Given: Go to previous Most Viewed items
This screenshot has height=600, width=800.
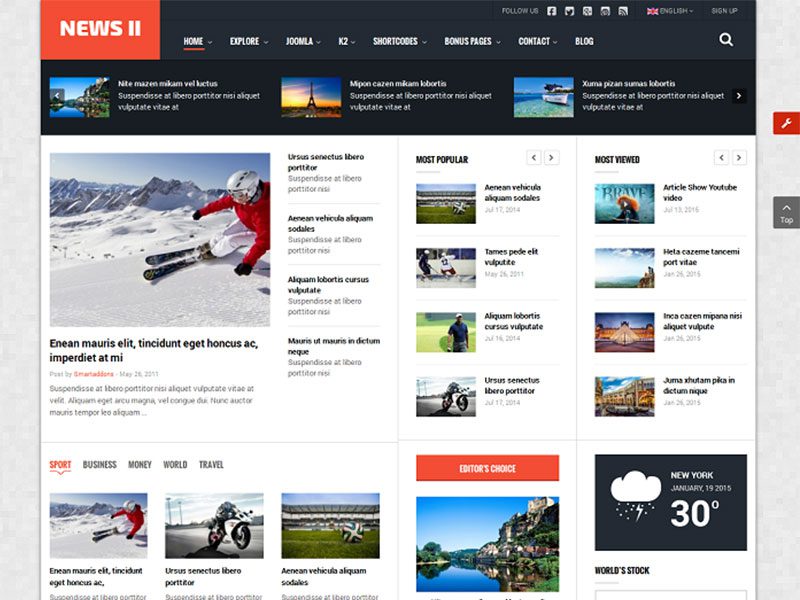Looking at the screenshot, I should pos(721,158).
